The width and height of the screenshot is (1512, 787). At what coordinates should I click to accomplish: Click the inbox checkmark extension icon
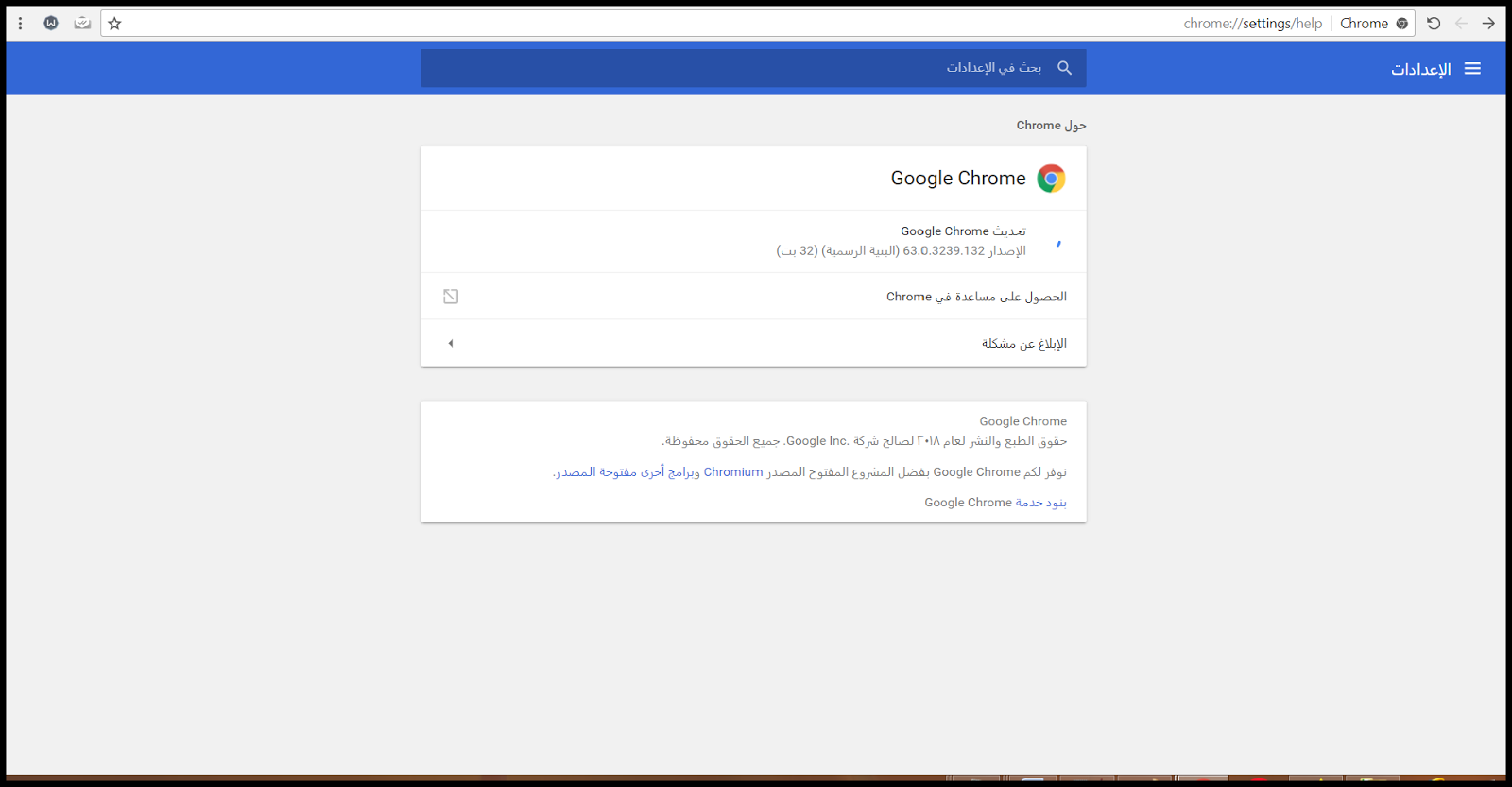[82, 24]
